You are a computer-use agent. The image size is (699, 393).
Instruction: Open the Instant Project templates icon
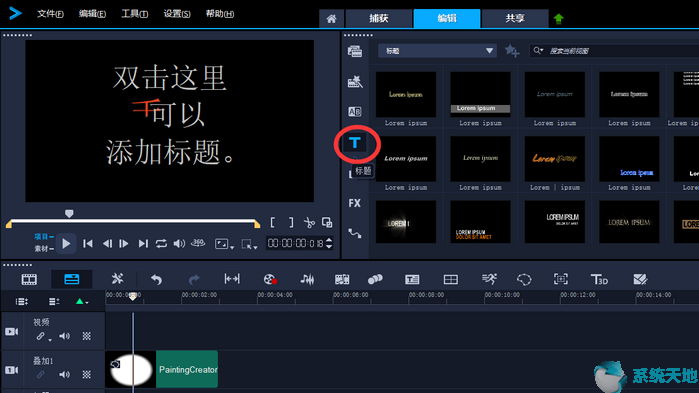click(x=355, y=82)
